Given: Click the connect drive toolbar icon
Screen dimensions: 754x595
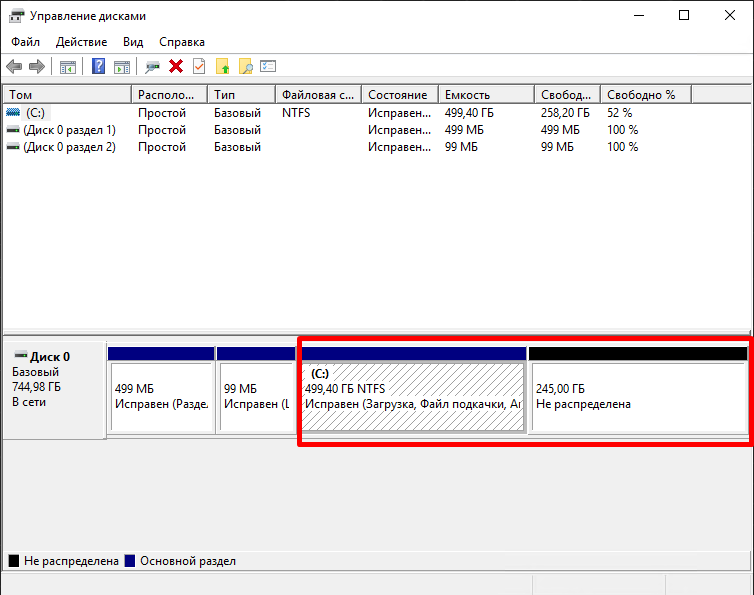Looking at the screenshot, I should (152, 67).
